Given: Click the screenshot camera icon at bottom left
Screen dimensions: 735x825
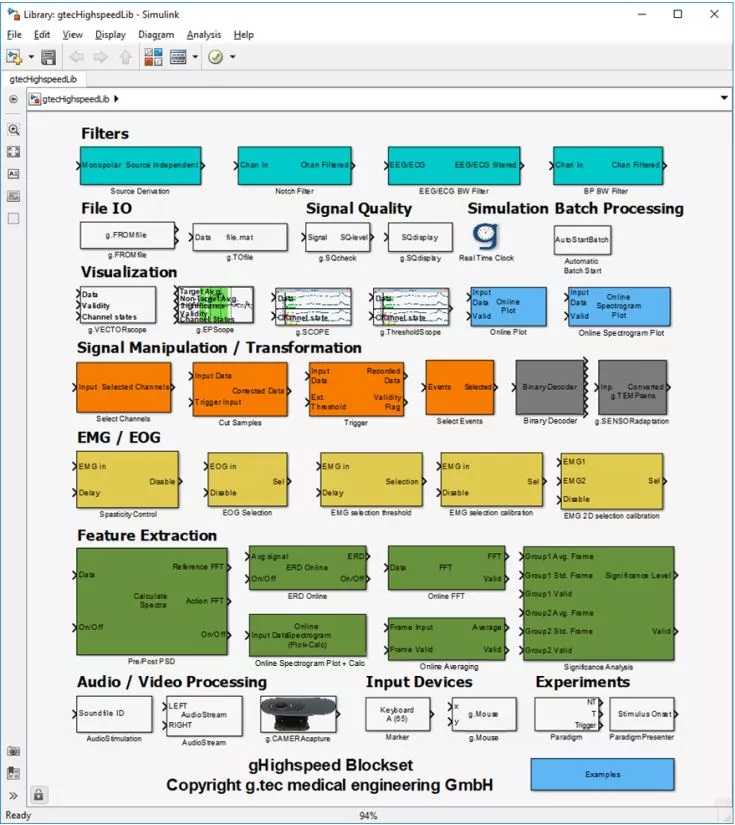Looking at the screenshot, I should [13, 750].
